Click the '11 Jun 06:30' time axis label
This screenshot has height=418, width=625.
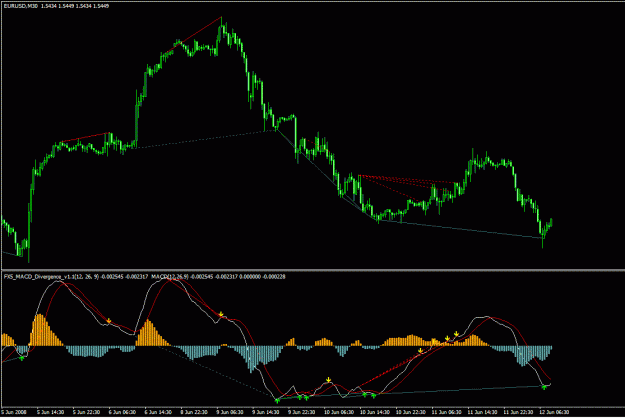(446, 412)
